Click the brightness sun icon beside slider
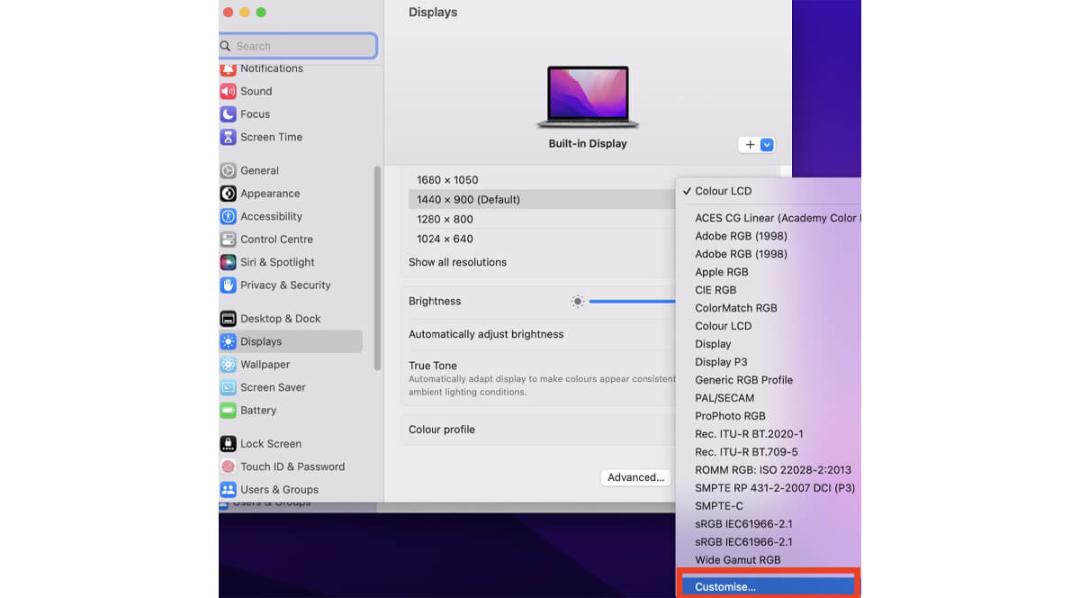The width and height of the screenshot is (1080, 598). pyautogui.click(x=577, y=301)
